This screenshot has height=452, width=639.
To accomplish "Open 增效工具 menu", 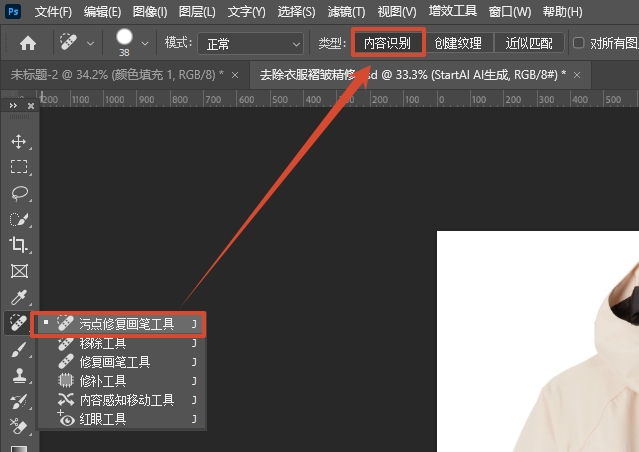I will coord(452,11).
